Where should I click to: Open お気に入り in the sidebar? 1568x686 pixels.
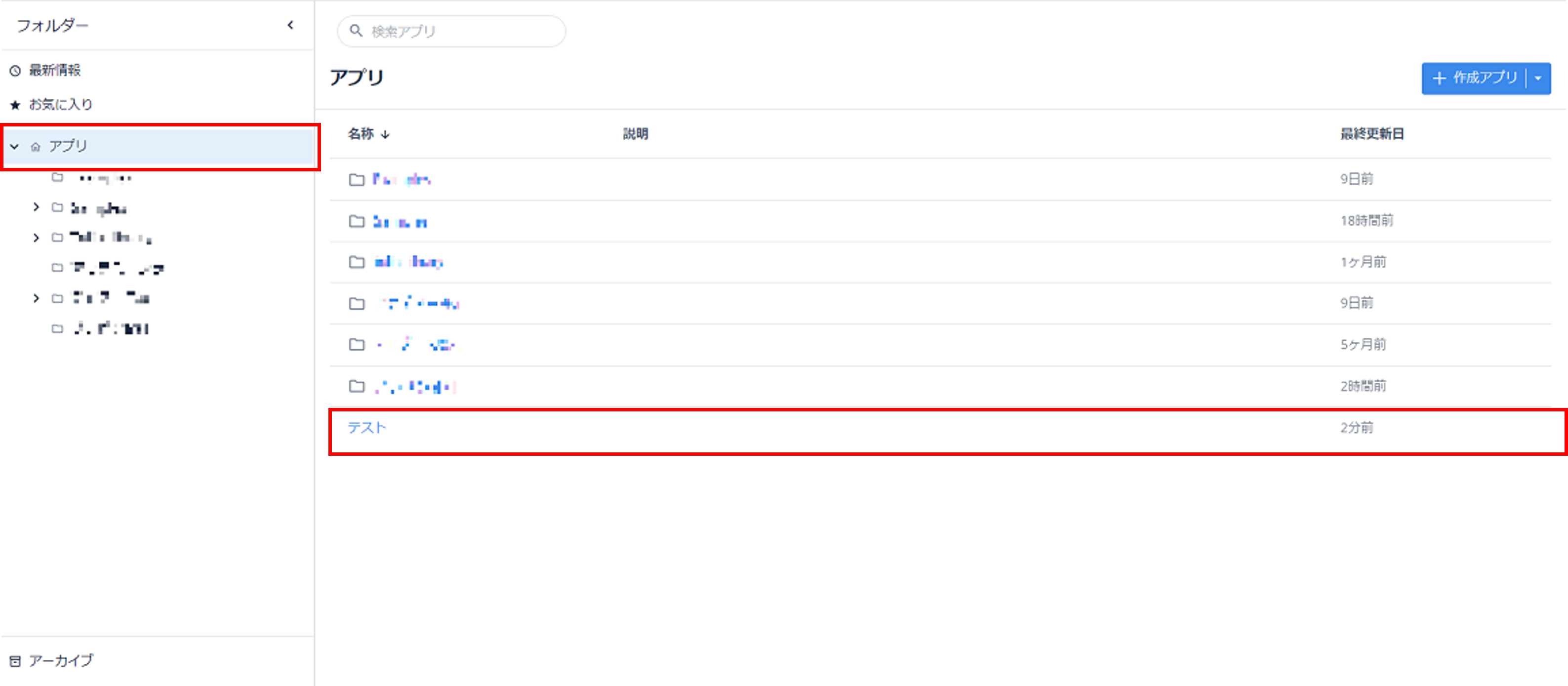(x=61, y=105)
